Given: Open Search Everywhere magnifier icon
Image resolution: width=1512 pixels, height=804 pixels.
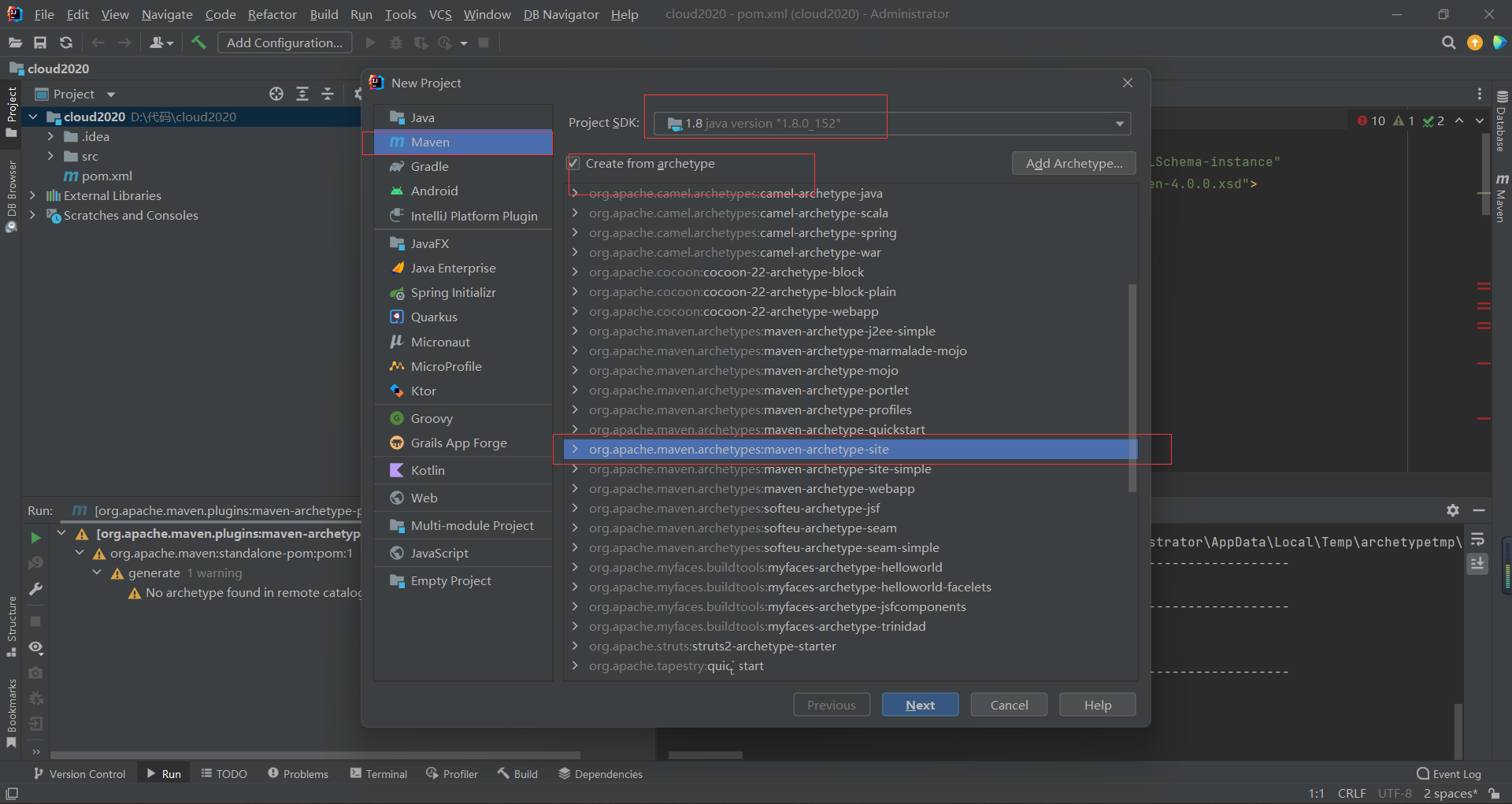Looking at the screenshot, I should point(1448,43).
